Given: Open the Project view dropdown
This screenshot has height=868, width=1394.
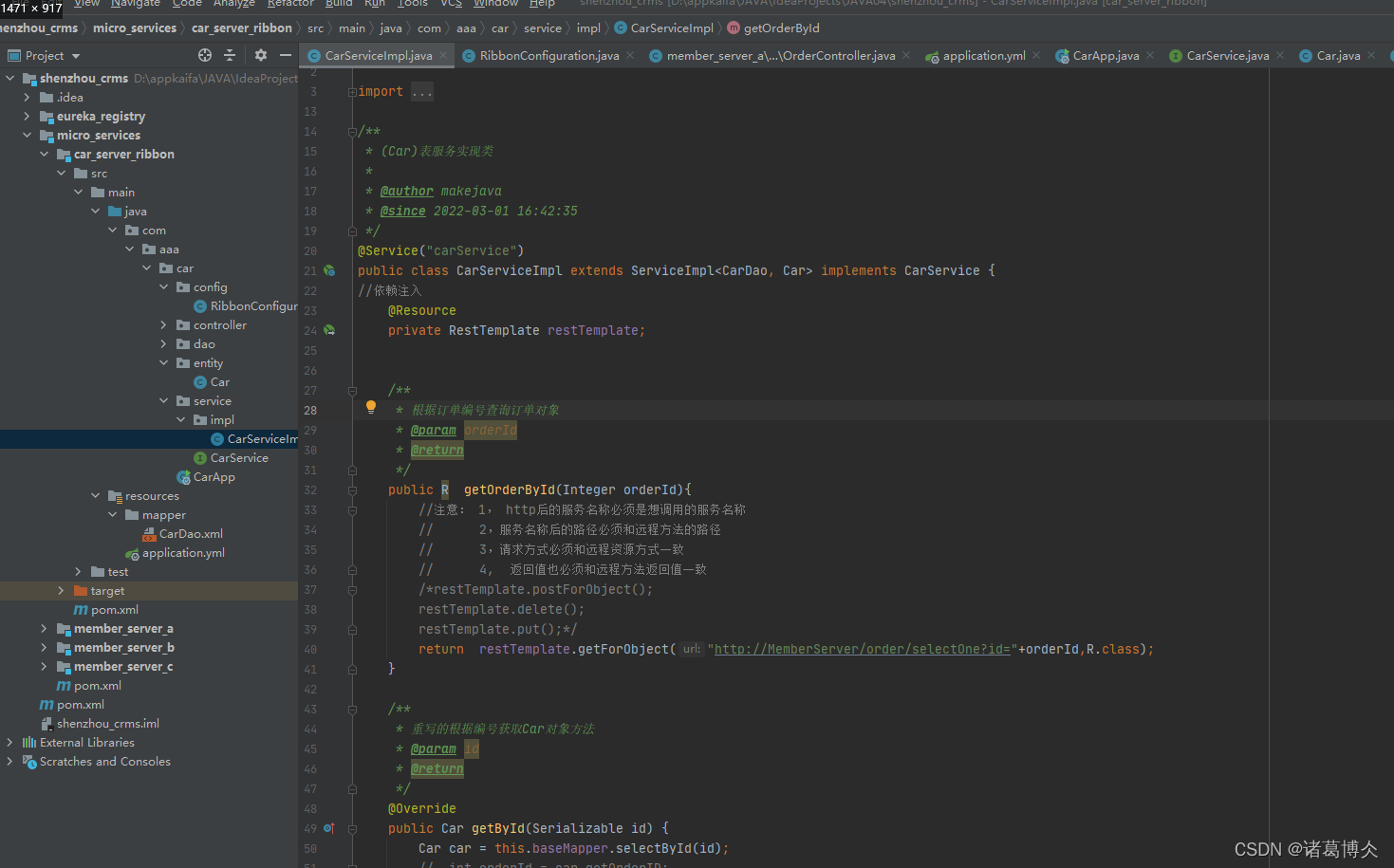Looking at the screenshot, I should click(x=76, y=56).
